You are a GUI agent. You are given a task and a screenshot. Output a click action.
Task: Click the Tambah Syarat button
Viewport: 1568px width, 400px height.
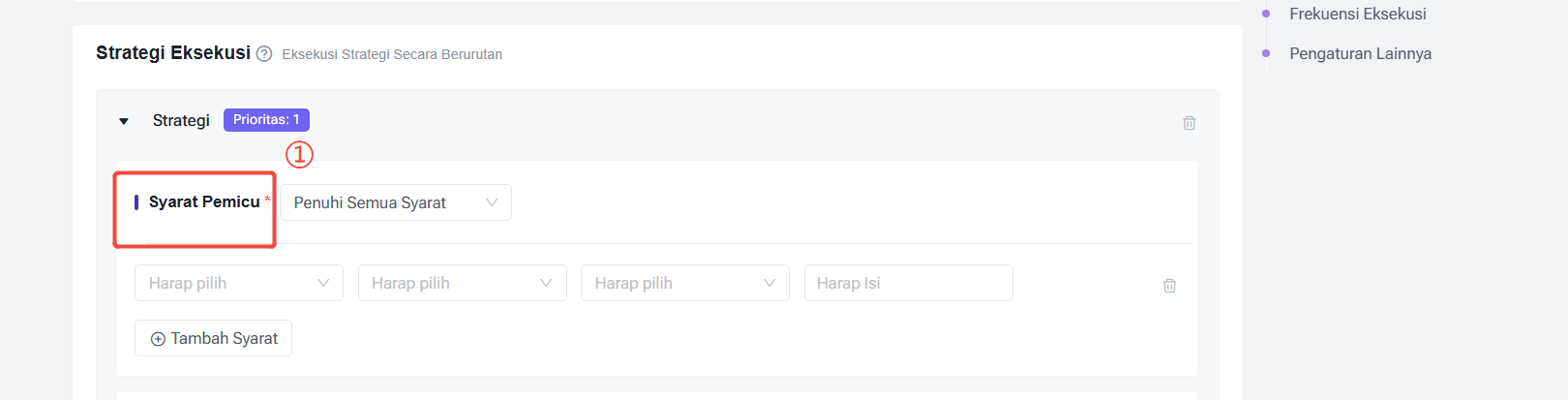213,338
